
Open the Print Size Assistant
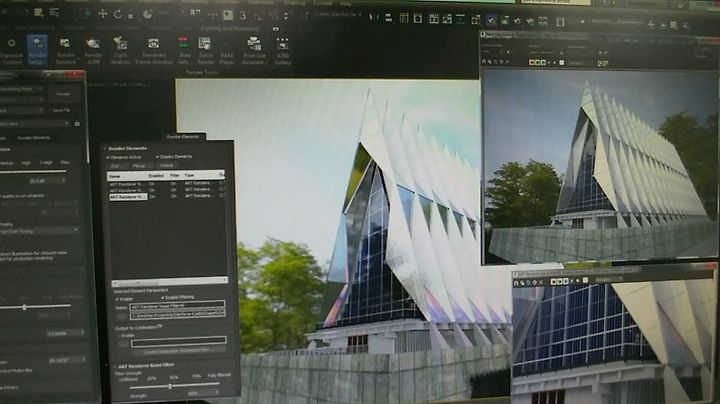point(254,50)
